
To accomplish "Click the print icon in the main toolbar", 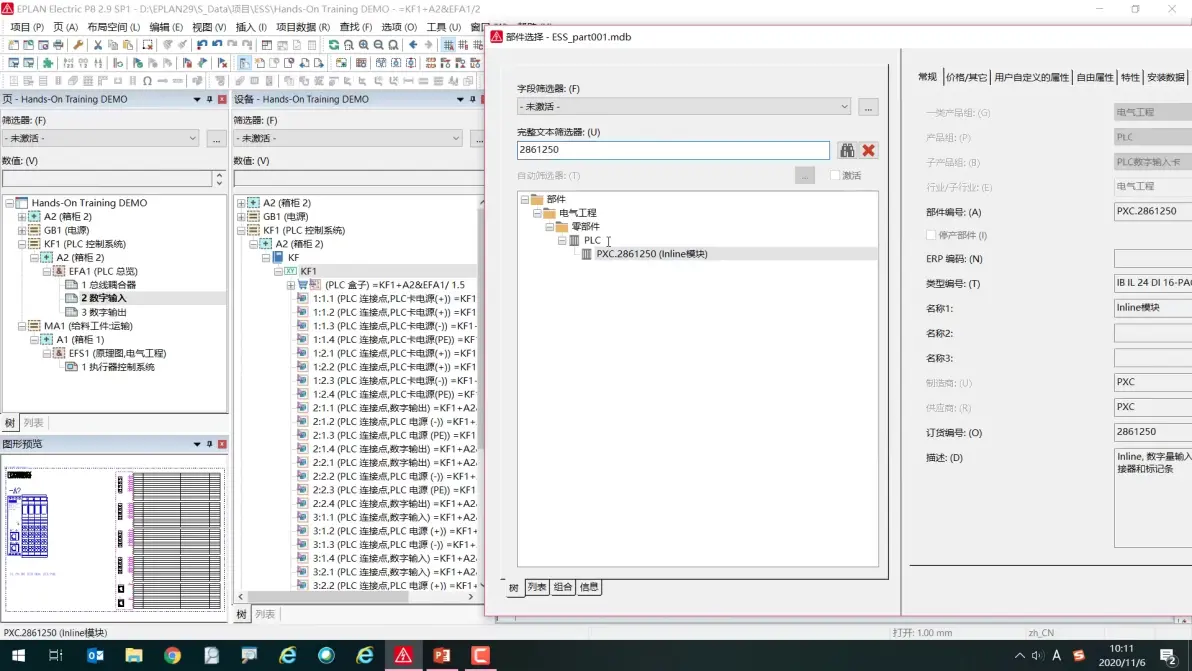I will 58,45.
